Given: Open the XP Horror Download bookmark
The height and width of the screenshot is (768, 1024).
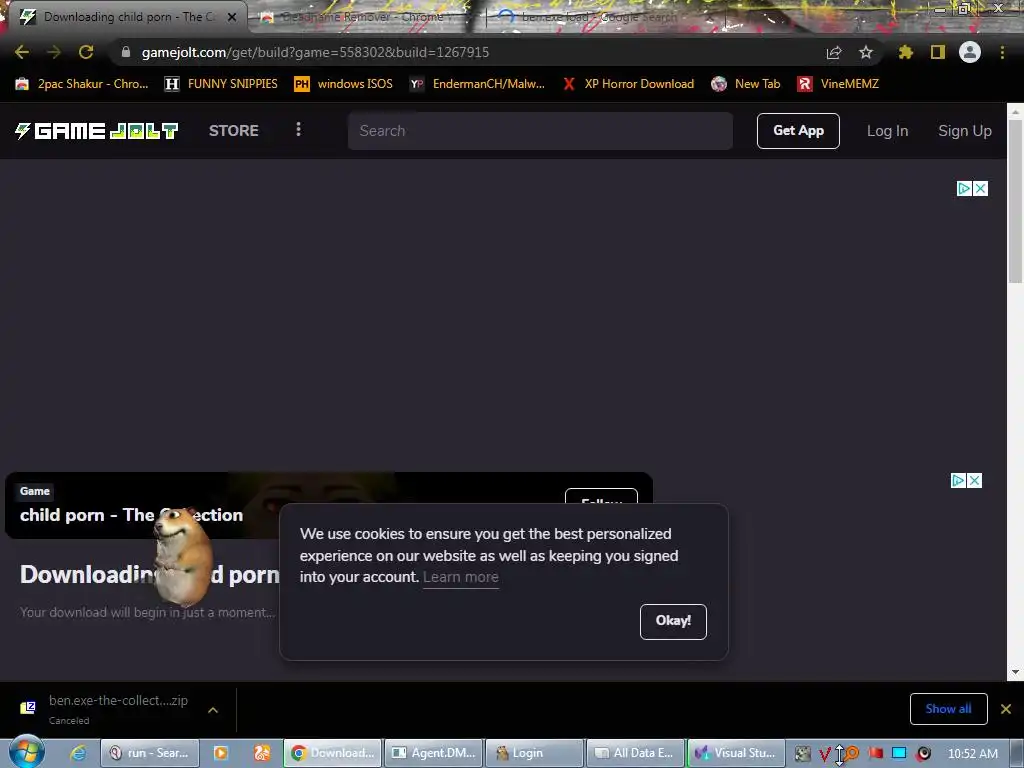Looking at the screenshot, I should [628, 84].
